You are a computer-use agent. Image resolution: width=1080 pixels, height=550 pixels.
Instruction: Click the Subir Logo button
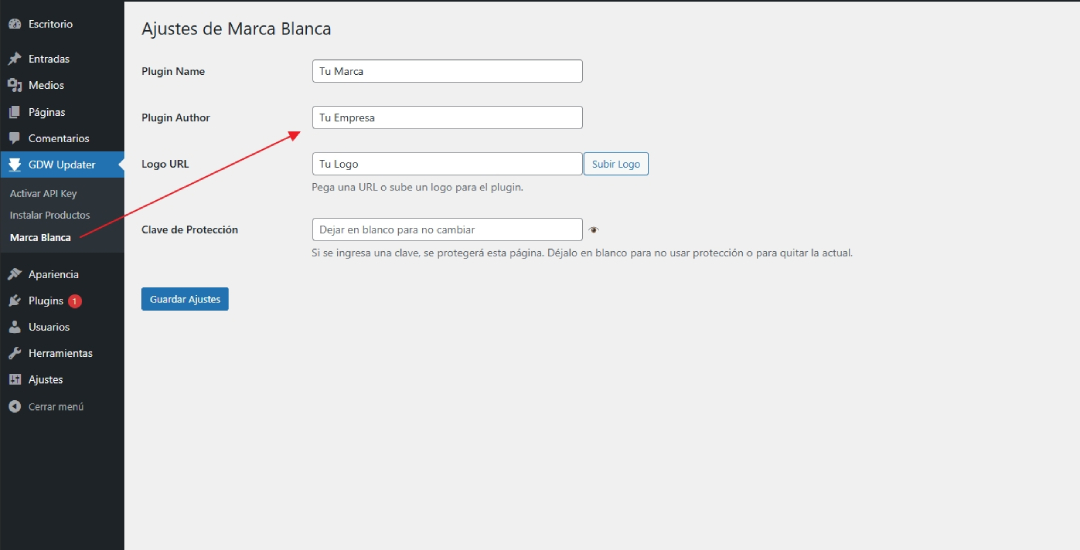pos(616,164)
